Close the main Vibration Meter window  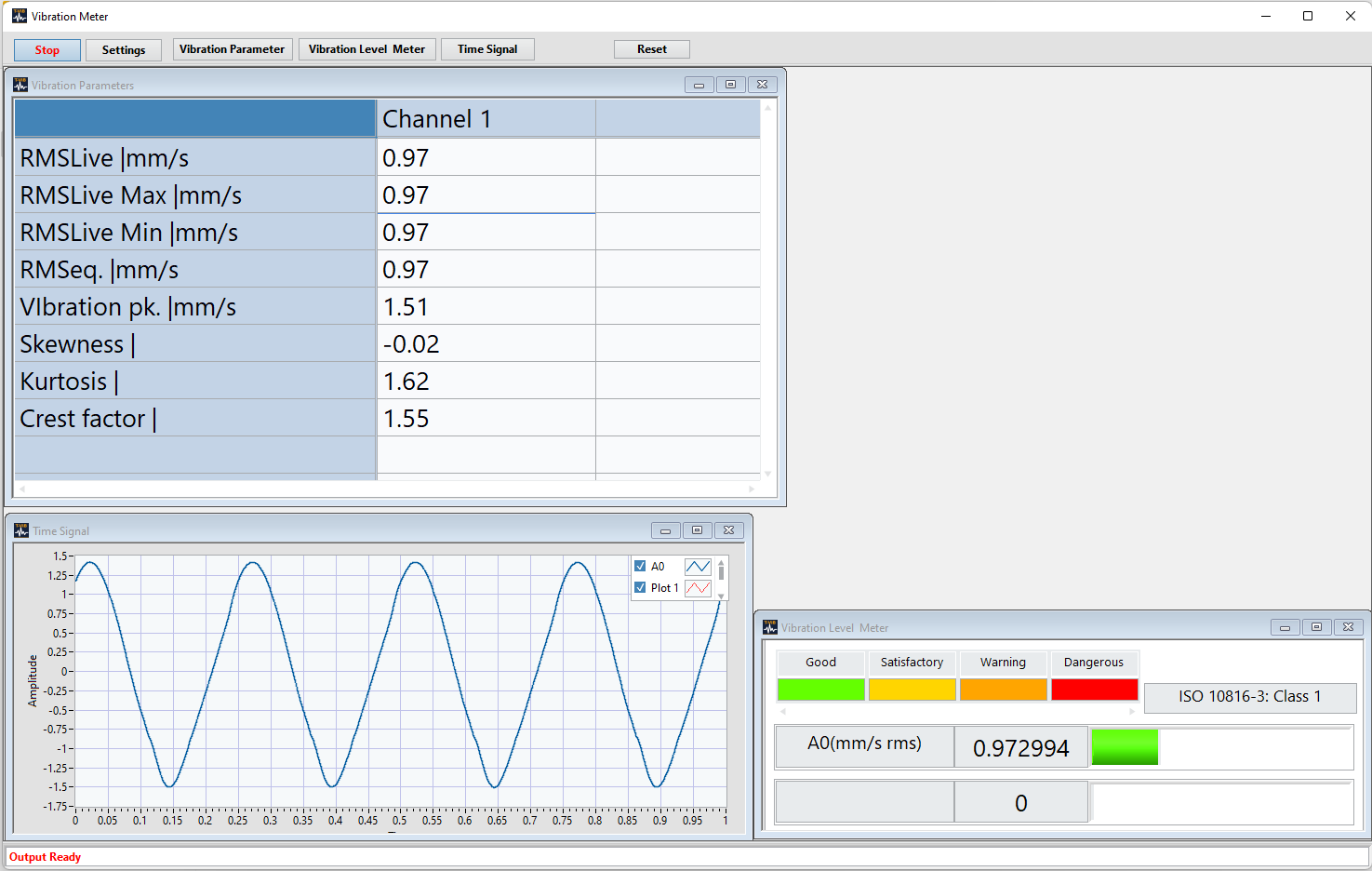1351,16
